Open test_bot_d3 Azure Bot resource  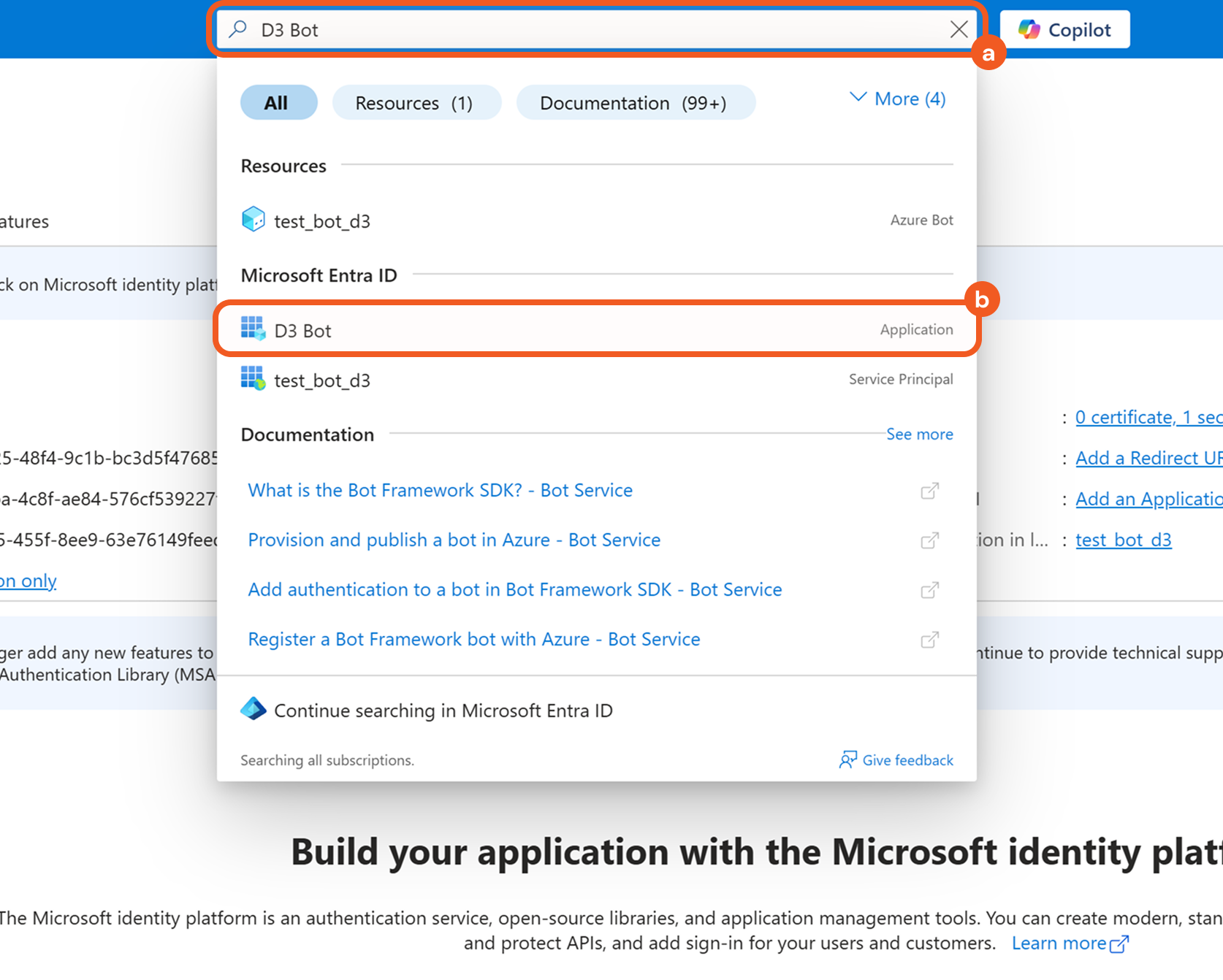coord(322,221)
